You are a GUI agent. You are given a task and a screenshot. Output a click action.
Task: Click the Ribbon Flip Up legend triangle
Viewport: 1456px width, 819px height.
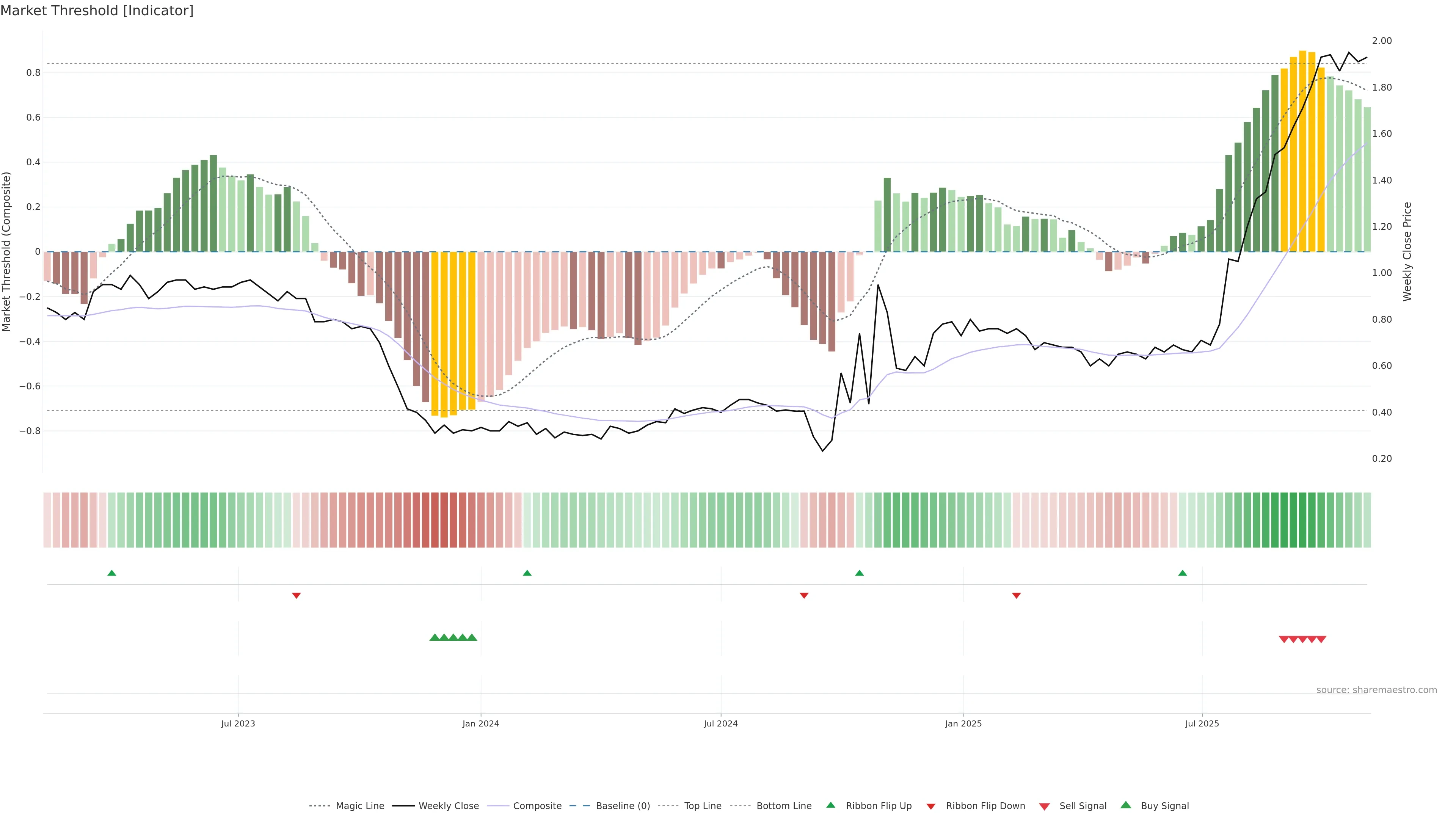click(830, 805)
